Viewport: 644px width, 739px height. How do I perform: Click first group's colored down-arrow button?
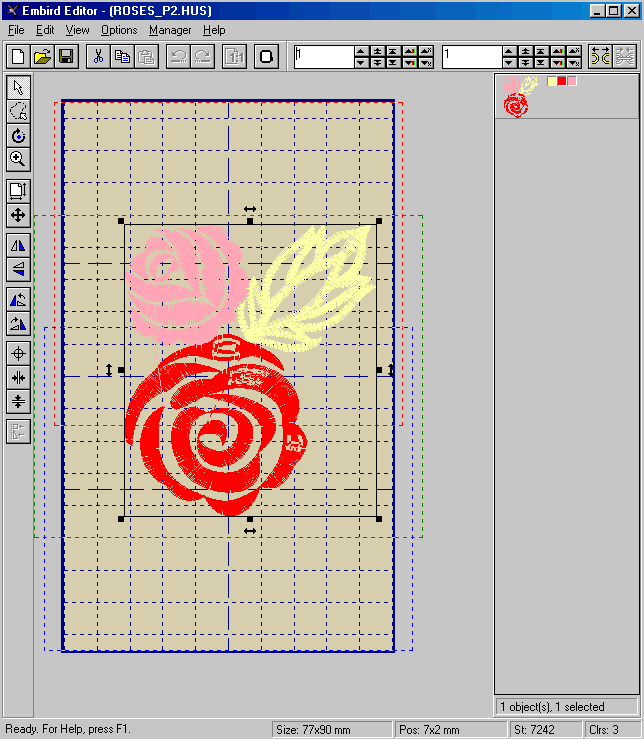(x=410, y=63)
